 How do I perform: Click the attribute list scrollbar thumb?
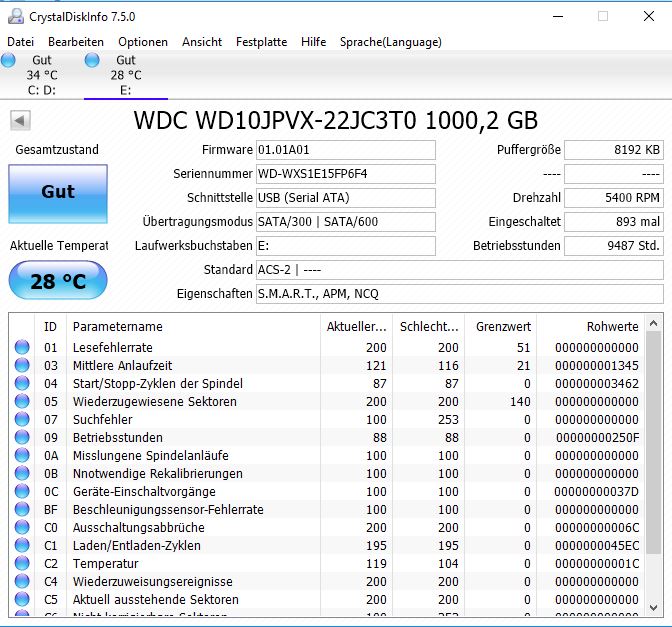point(654,443)
